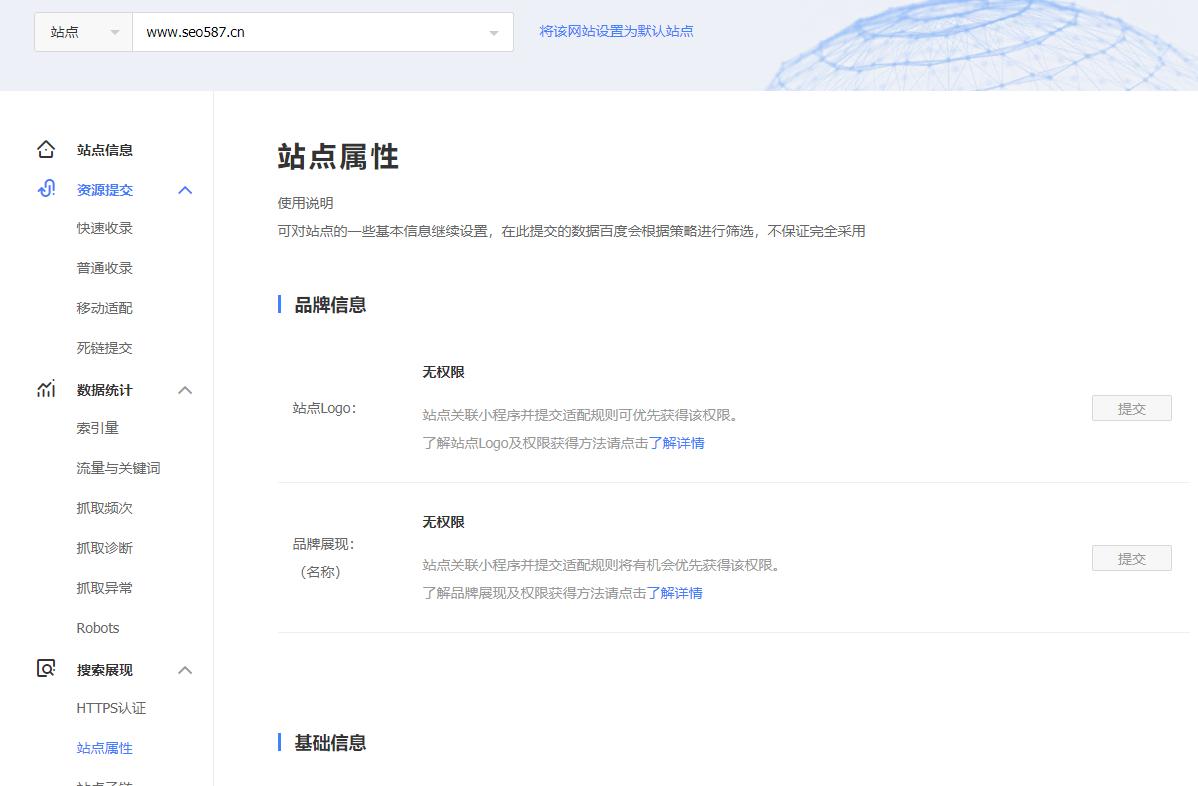Open Robots settings in sidebar
Image resolution: width=1198 pixels, height=786 pixels.
[x=97, y=627]
